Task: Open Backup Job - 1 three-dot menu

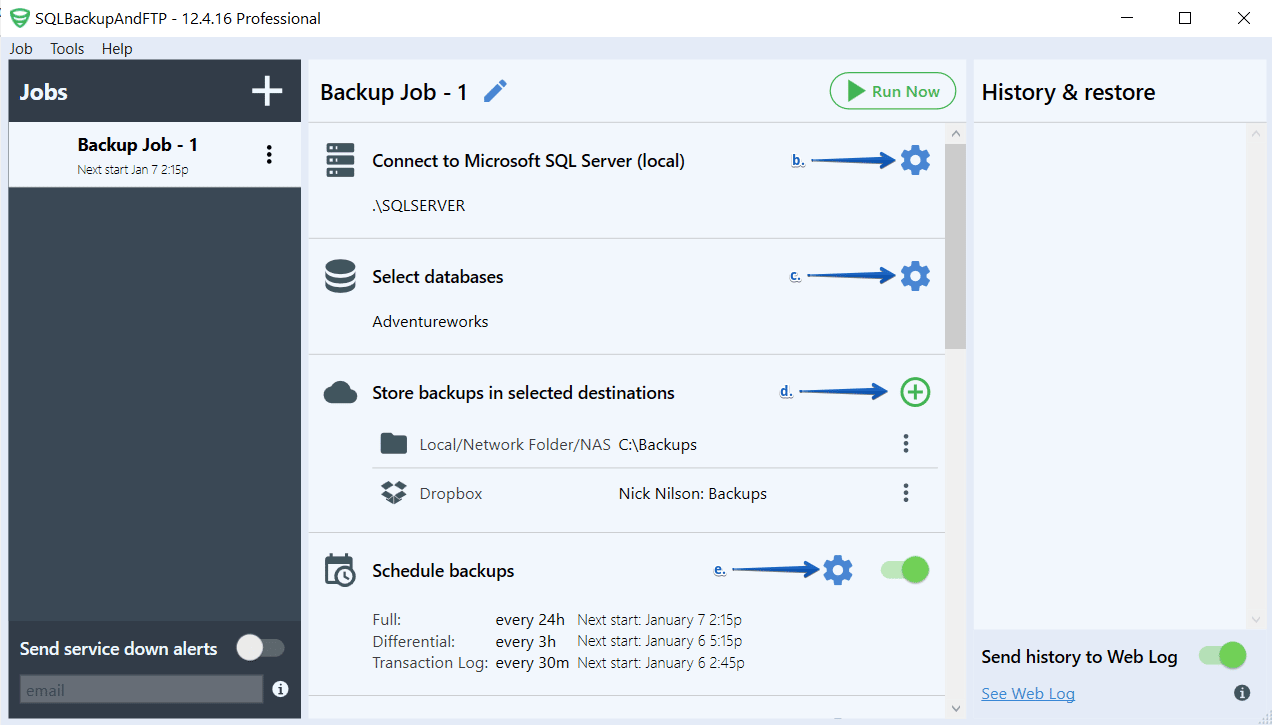Action: coord(268,154)
